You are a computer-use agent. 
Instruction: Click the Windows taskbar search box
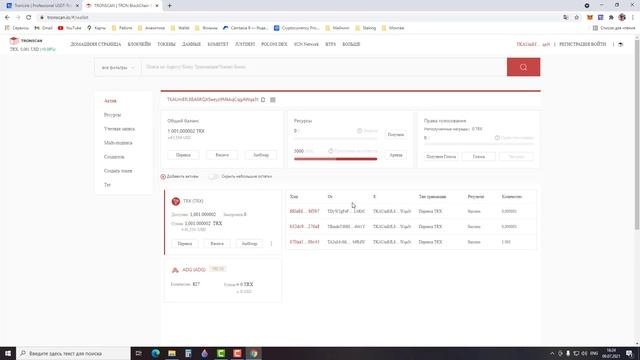[x=73, y=353]
